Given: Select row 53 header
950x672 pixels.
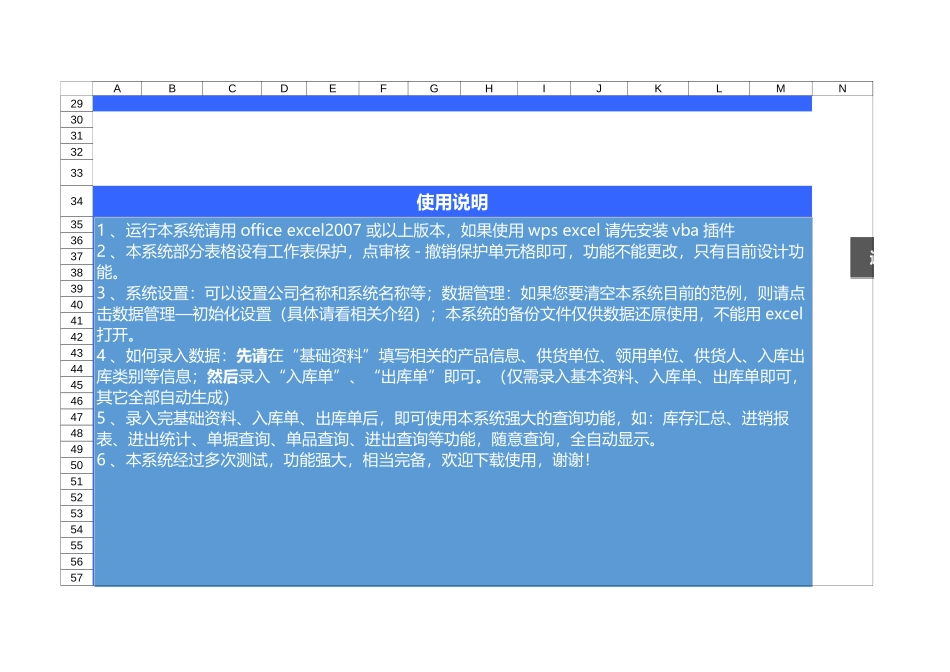Looking at the screenshot, I should tap(76, 514).
